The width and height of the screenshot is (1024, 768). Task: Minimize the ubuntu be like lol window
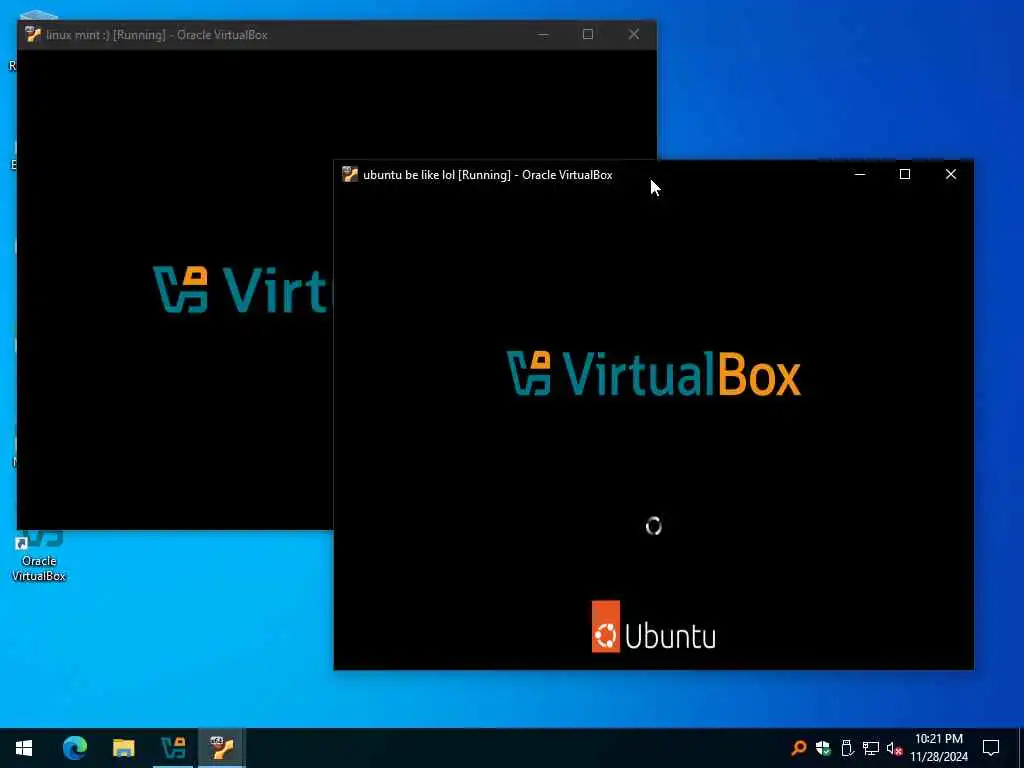tap(860, 174)
